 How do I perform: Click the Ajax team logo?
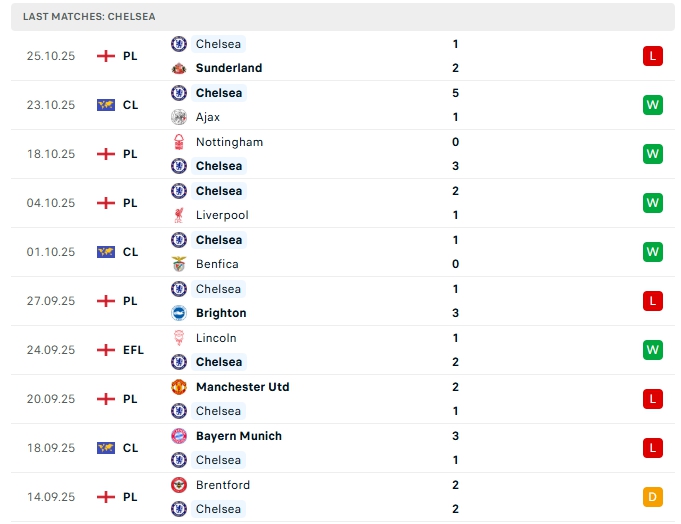click(x=179, y=117)
